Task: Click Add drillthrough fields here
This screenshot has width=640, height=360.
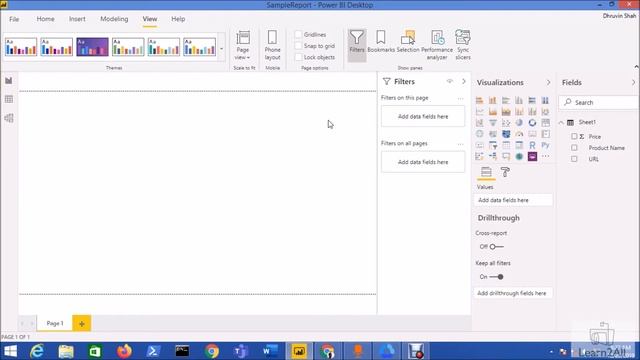Action: (513, 293)
